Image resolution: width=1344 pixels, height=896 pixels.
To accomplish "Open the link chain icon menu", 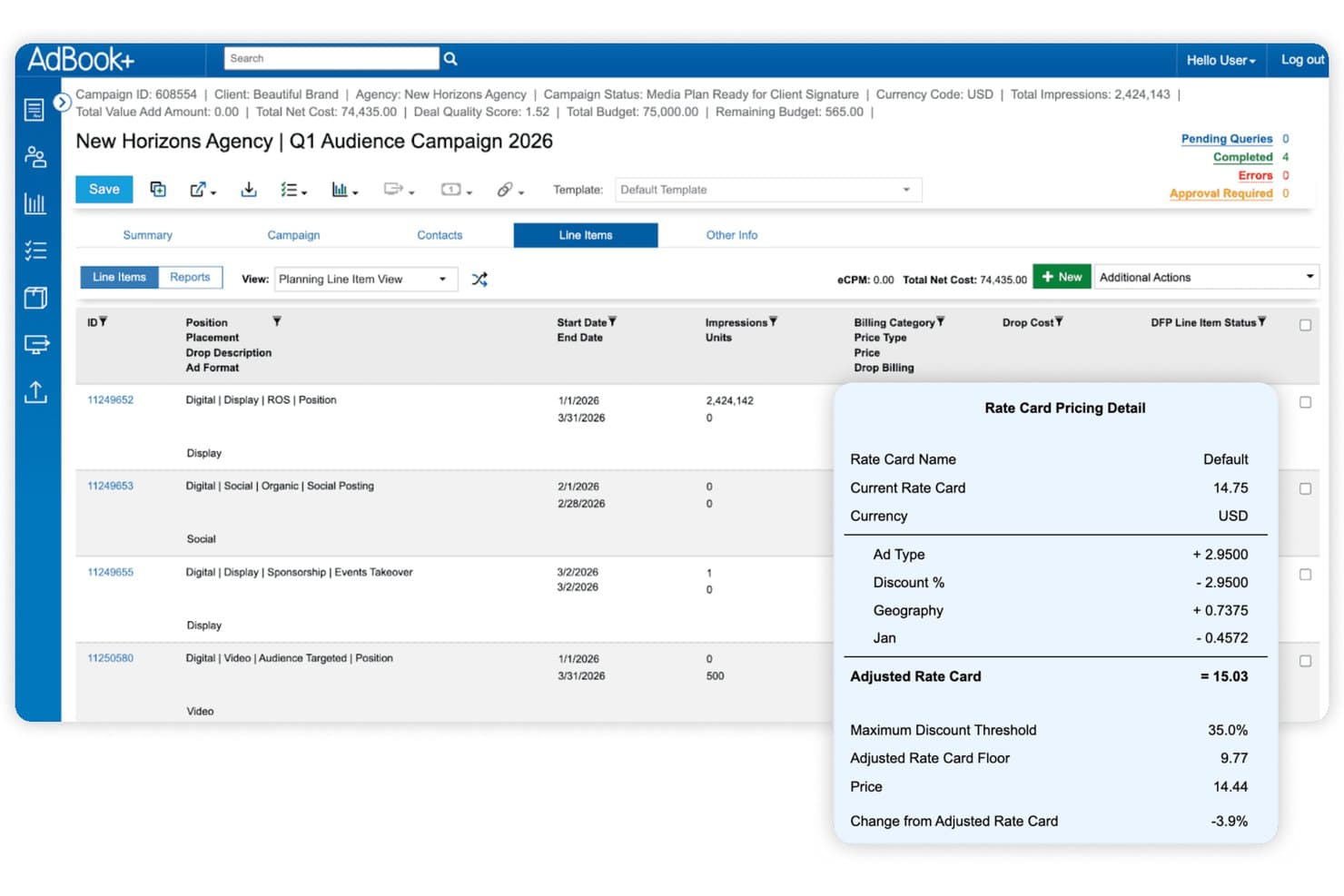I will 510,190.
